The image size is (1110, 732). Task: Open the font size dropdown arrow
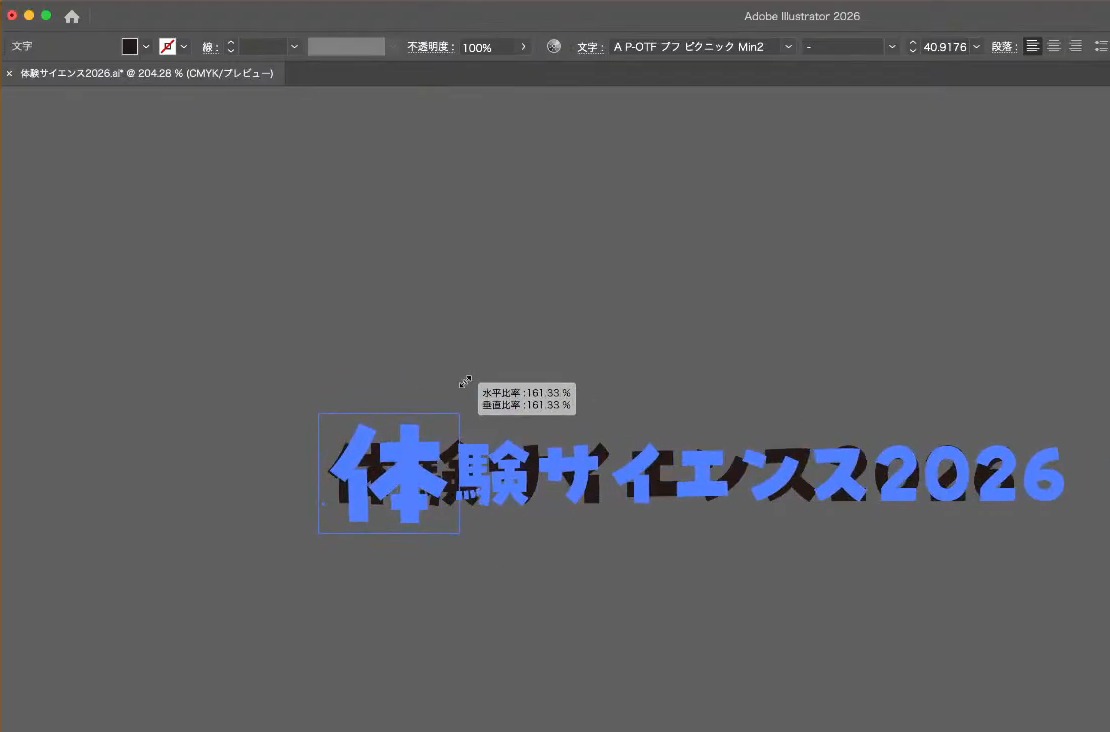coord(977,47)
